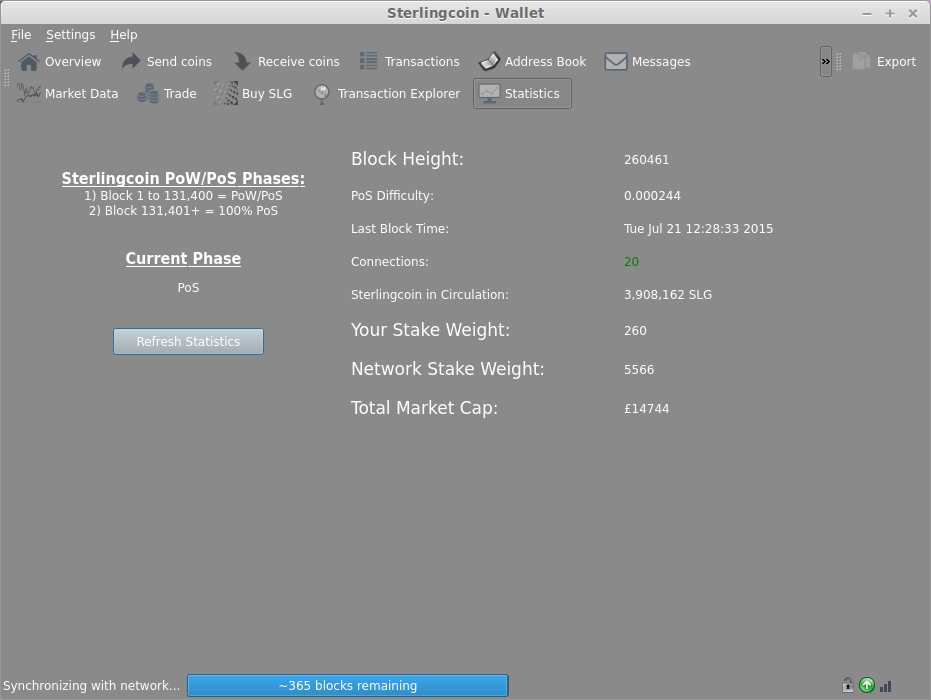
Task: Click the Sterlingcoin PoW/PoS Phases heading
Action: [183, 178]
